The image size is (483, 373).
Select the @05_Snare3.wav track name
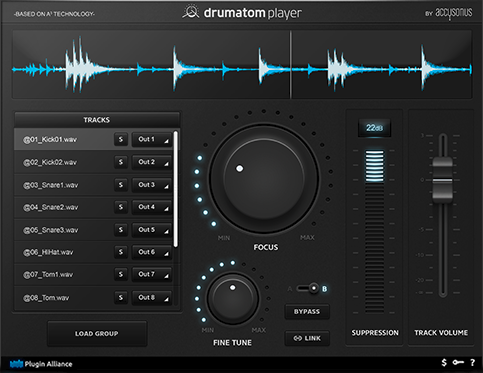(x=50, y=230)
